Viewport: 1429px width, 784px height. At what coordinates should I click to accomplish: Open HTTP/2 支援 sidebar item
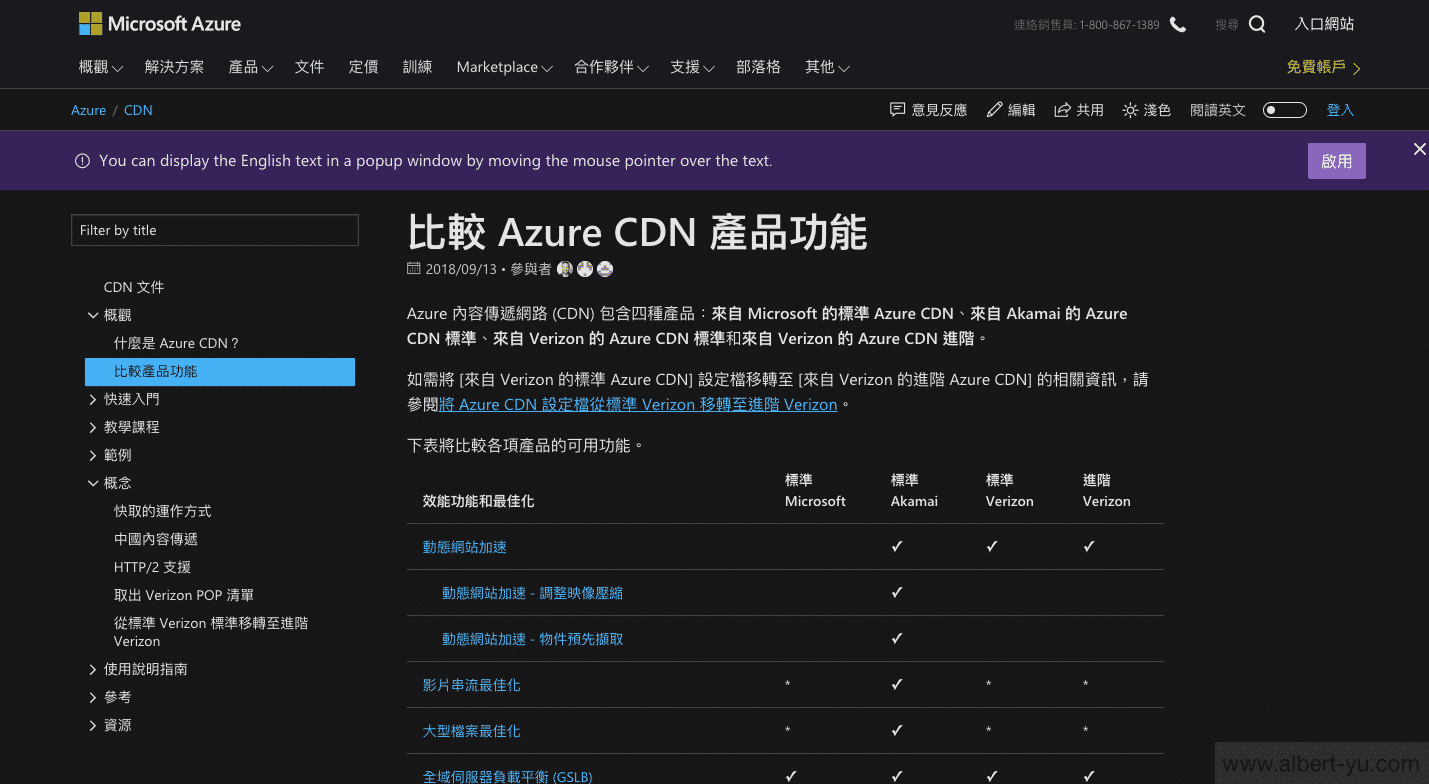153,567
